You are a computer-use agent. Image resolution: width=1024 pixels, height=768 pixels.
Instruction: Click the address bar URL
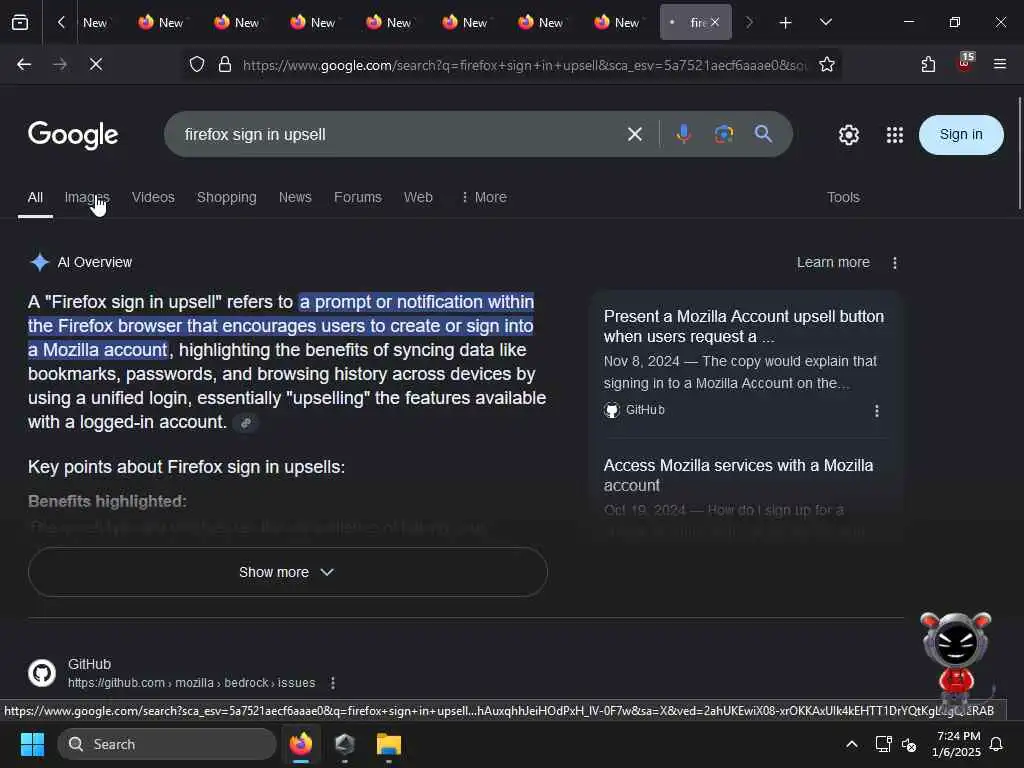tap(524, 65)
